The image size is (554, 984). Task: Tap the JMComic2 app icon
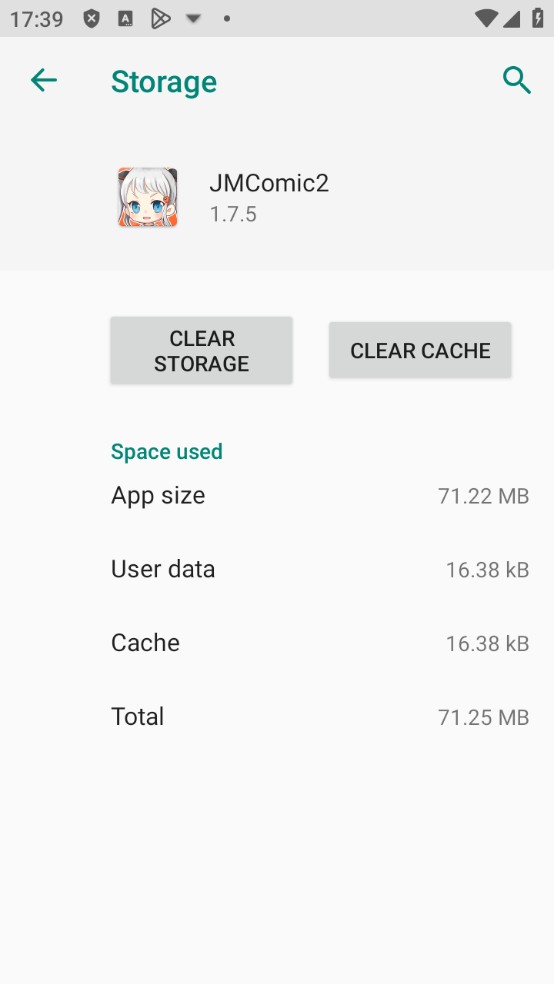pos(147,197)
